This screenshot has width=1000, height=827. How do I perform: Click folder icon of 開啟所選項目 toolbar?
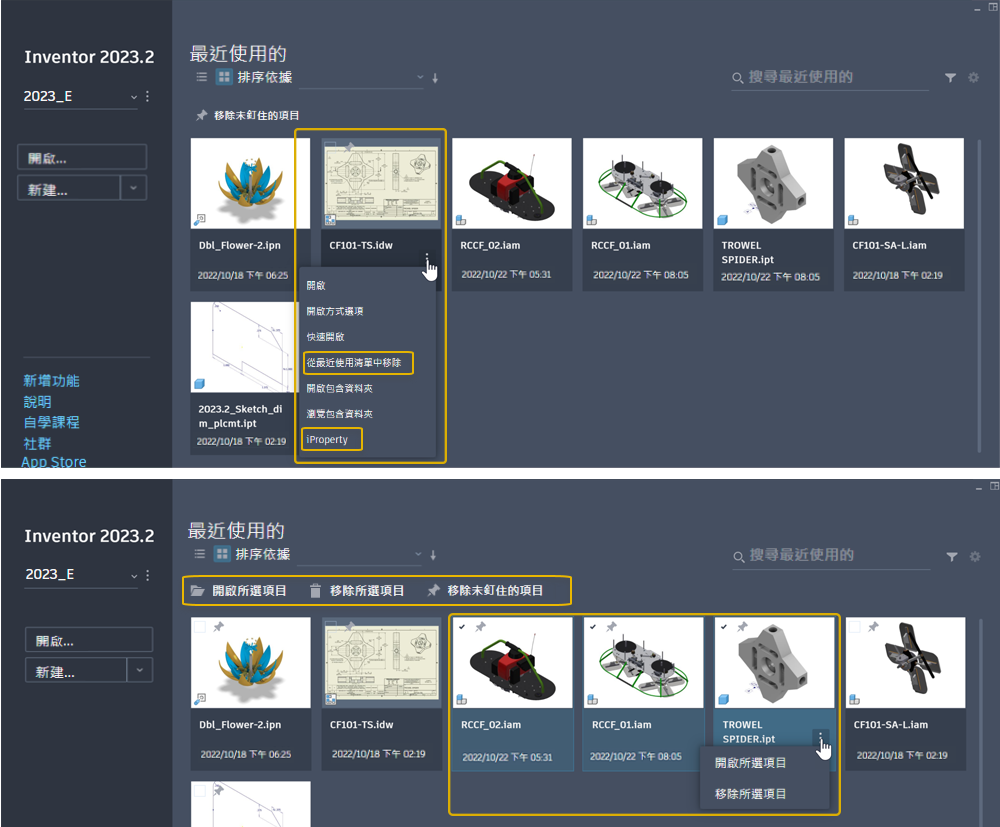point(198,591)
